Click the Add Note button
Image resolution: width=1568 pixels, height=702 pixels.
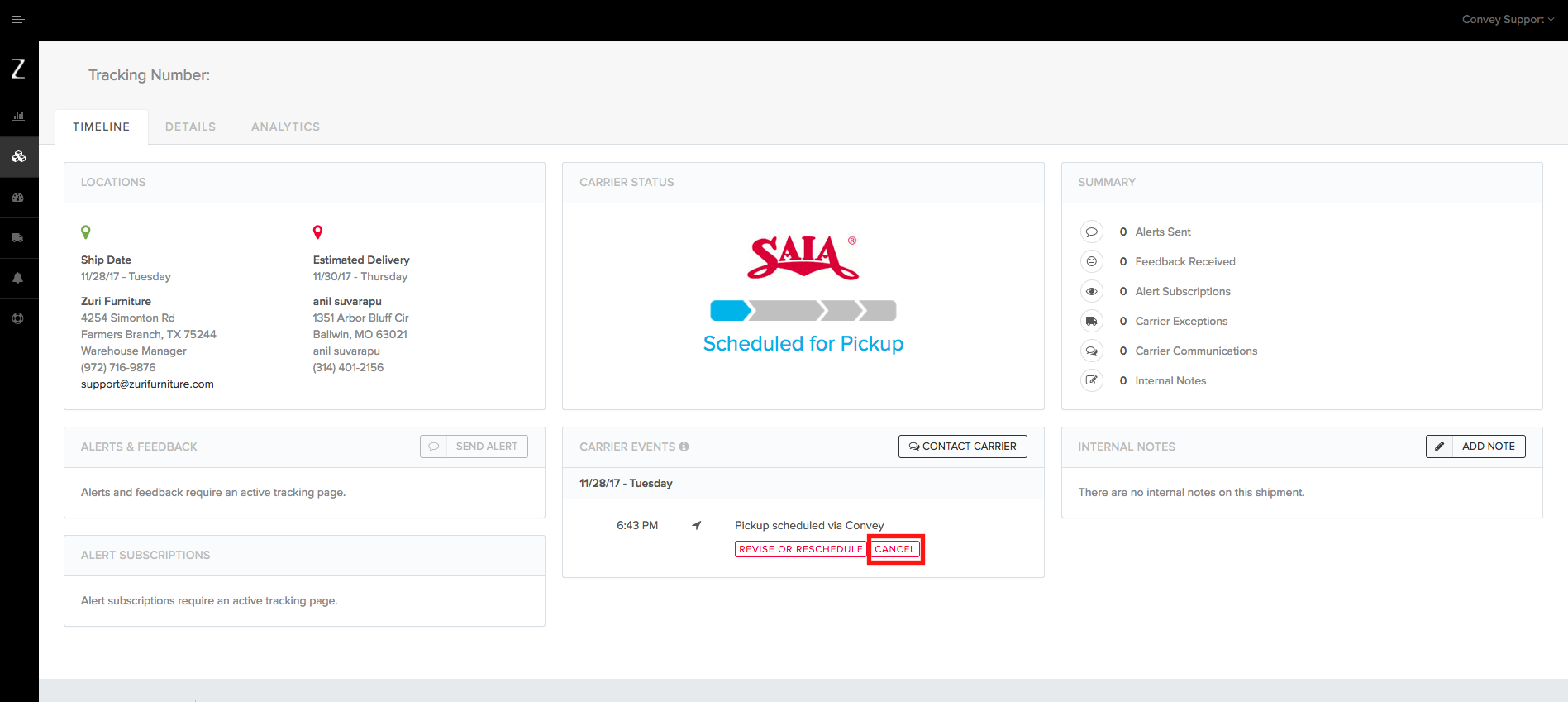click(1475, 447)
